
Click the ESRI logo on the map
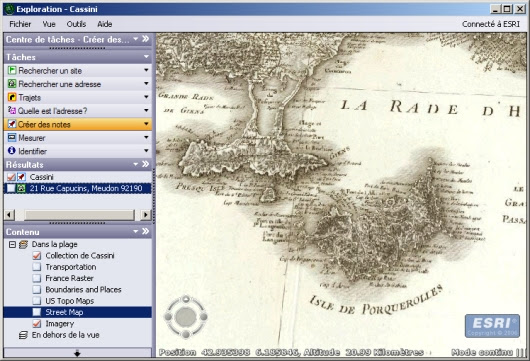pos(492,326)
